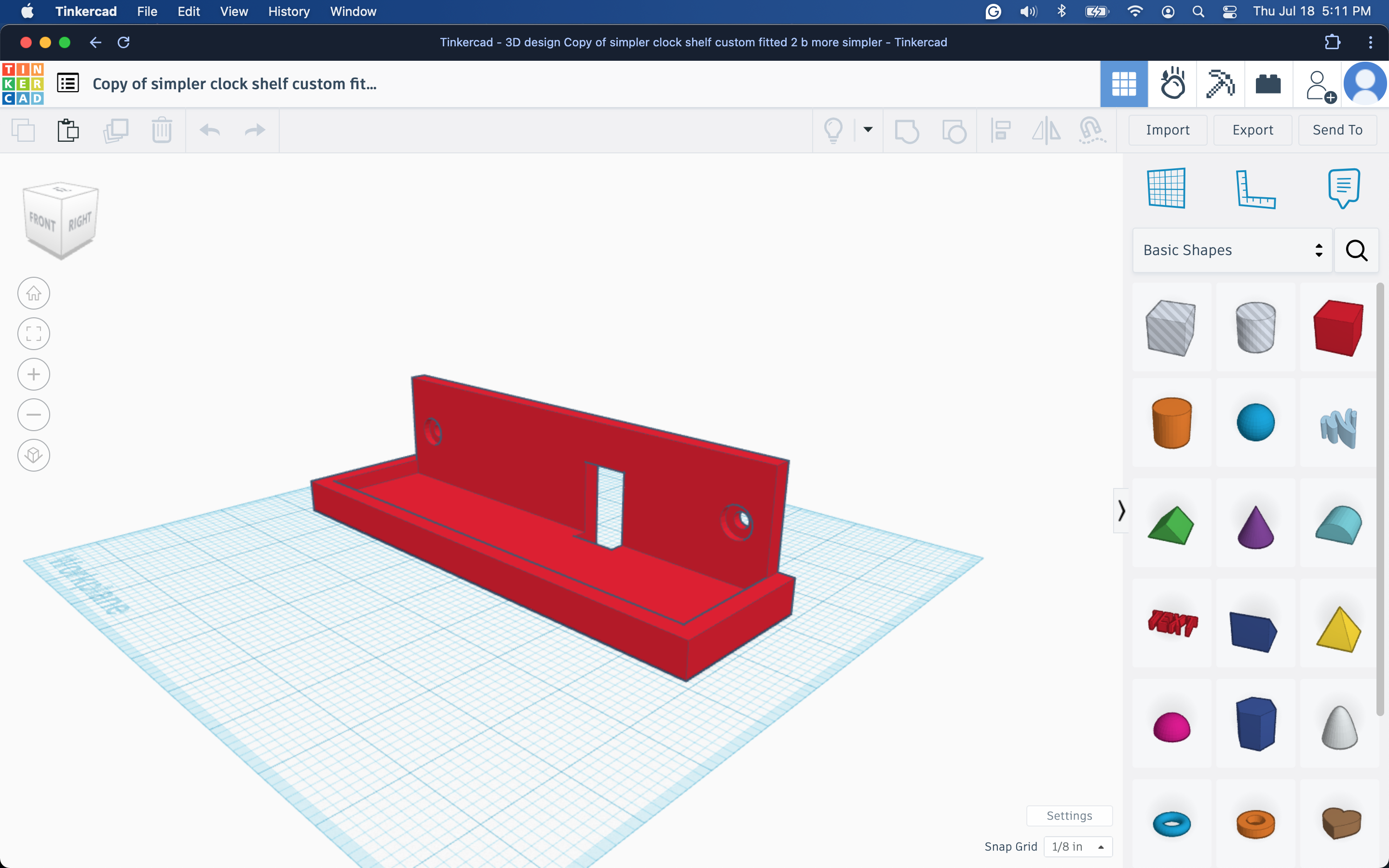
Task: Click the Send To button
Action: click(x=1337, y=130)
